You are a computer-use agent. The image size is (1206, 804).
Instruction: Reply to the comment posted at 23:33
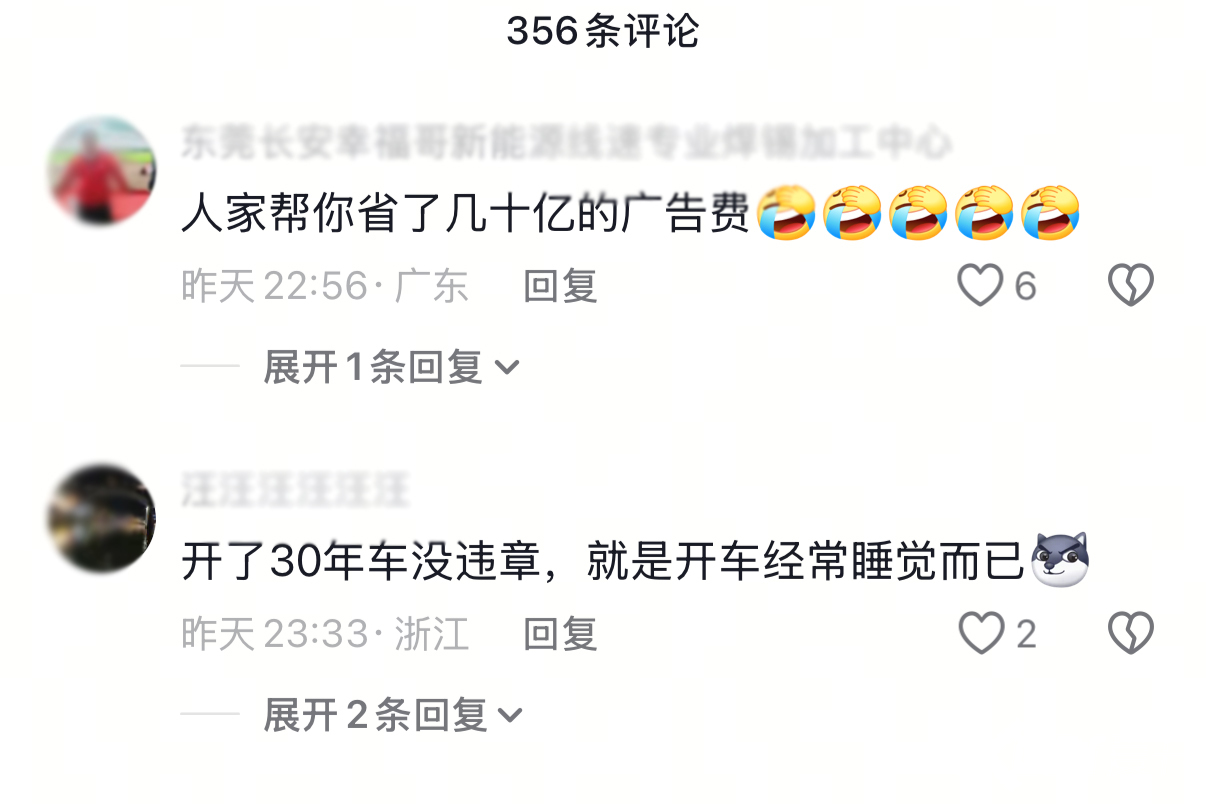tap(561, 634)
